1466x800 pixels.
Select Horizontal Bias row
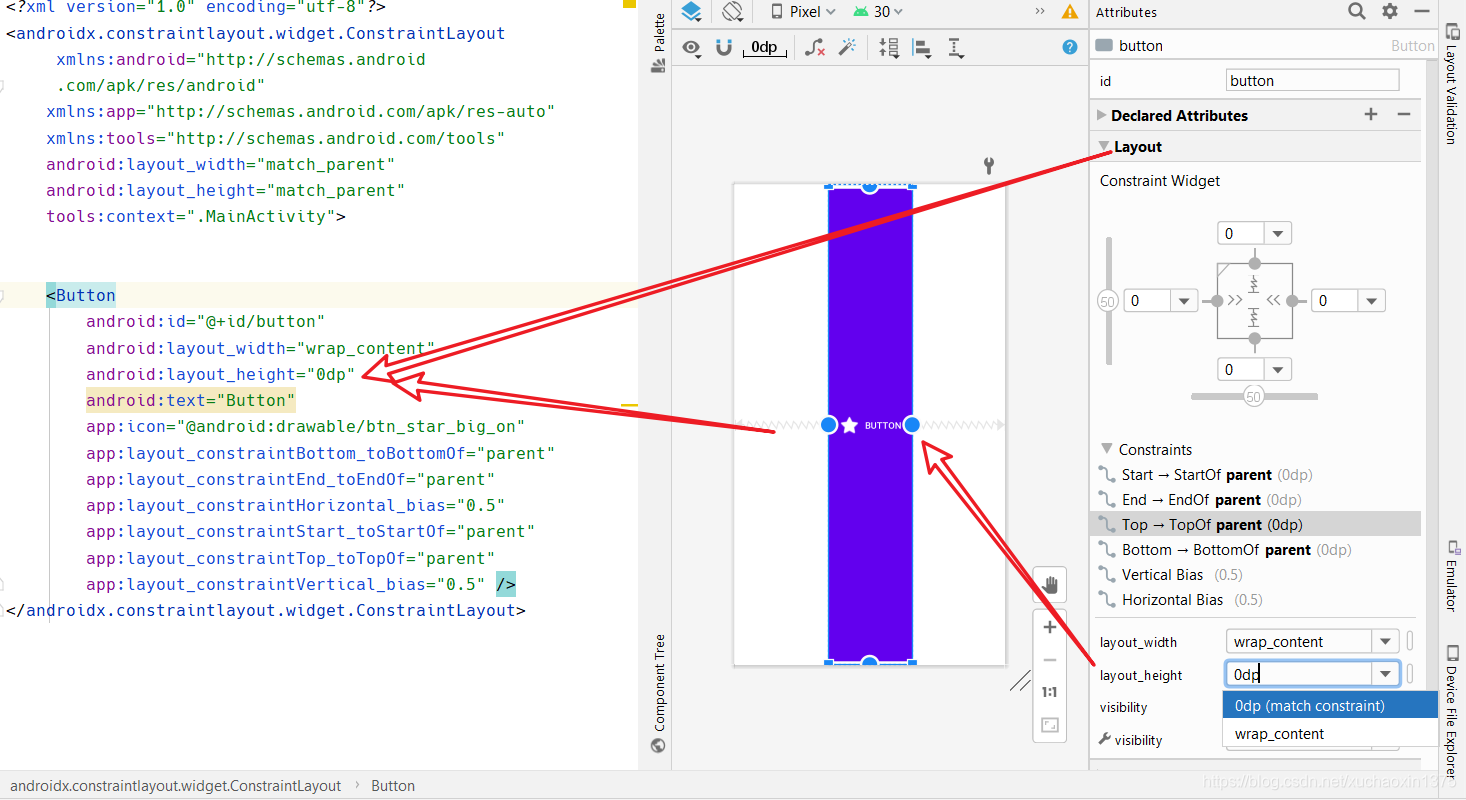click(x=1255, y=600)
